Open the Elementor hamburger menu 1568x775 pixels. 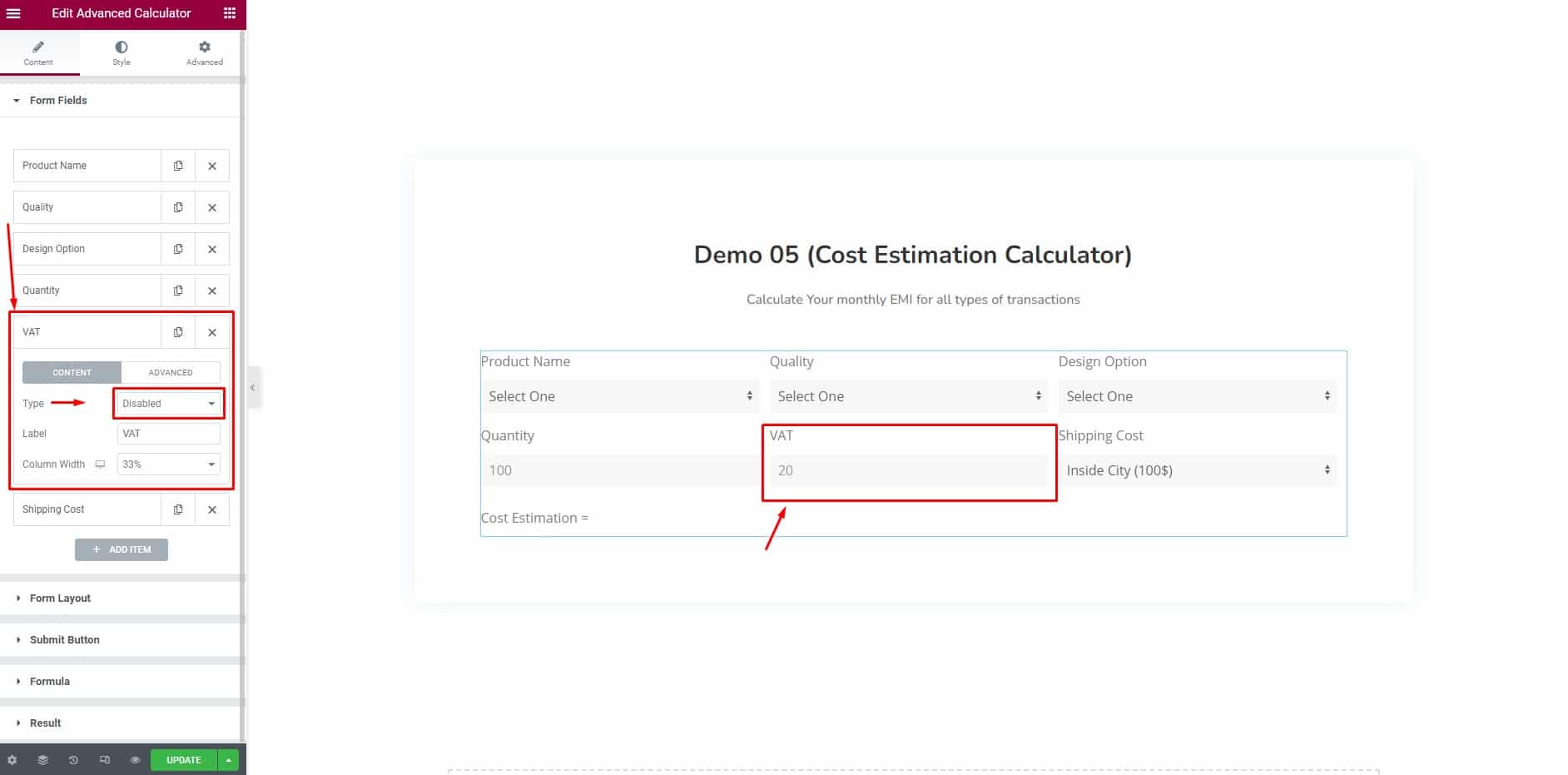[x=13, y=13]
